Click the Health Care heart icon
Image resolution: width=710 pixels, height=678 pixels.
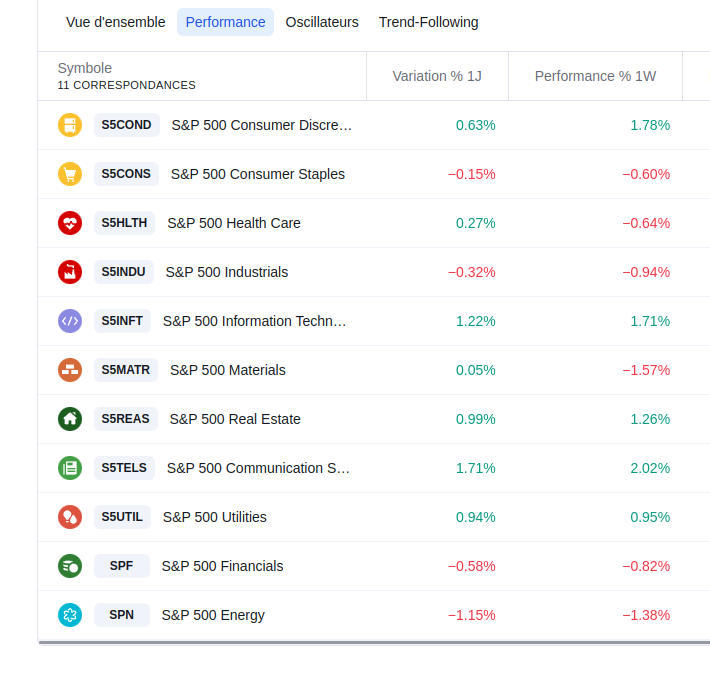[x=69, y=223]
